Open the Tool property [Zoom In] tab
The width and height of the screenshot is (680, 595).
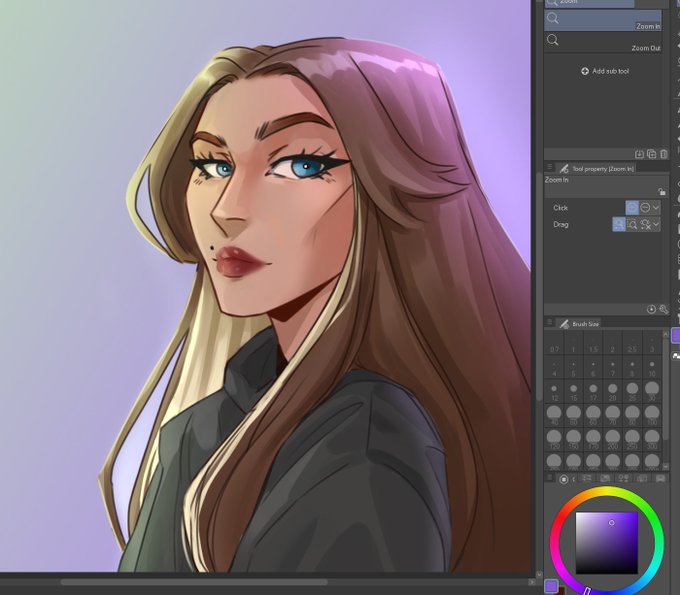pyautogui.click(x=596, y=169)
